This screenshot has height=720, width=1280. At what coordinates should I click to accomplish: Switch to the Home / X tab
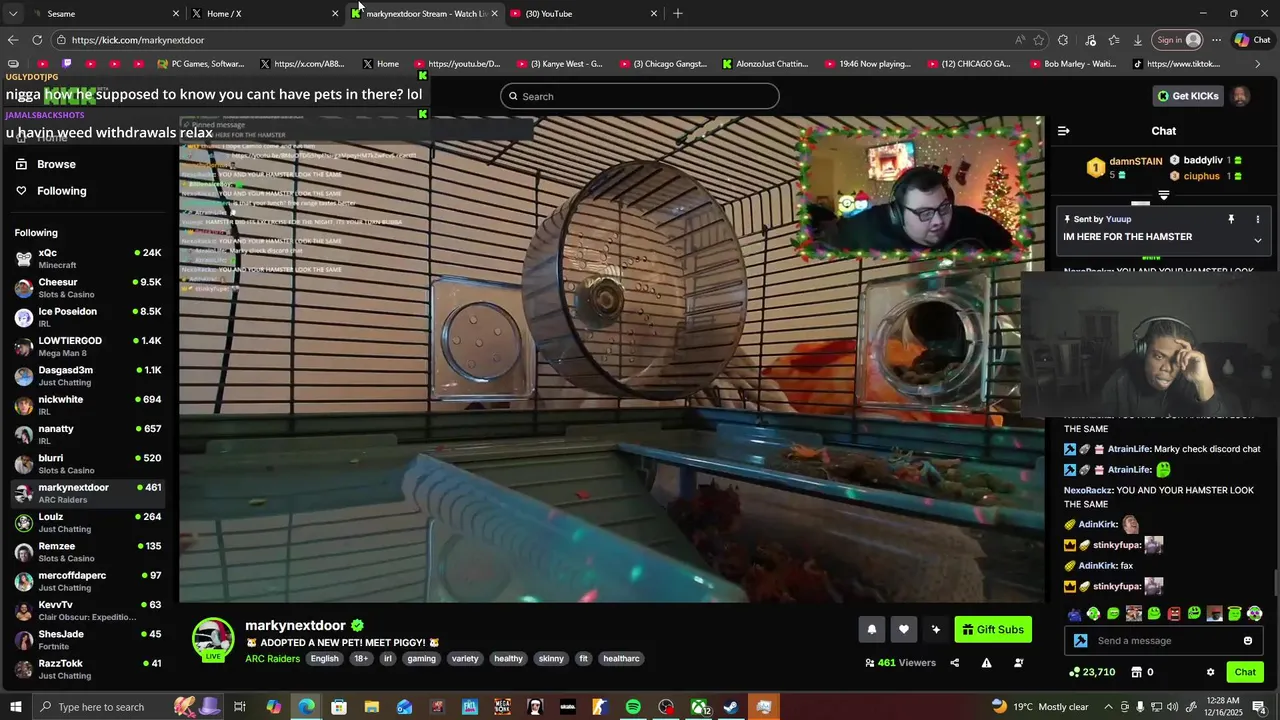click(265, 14)
